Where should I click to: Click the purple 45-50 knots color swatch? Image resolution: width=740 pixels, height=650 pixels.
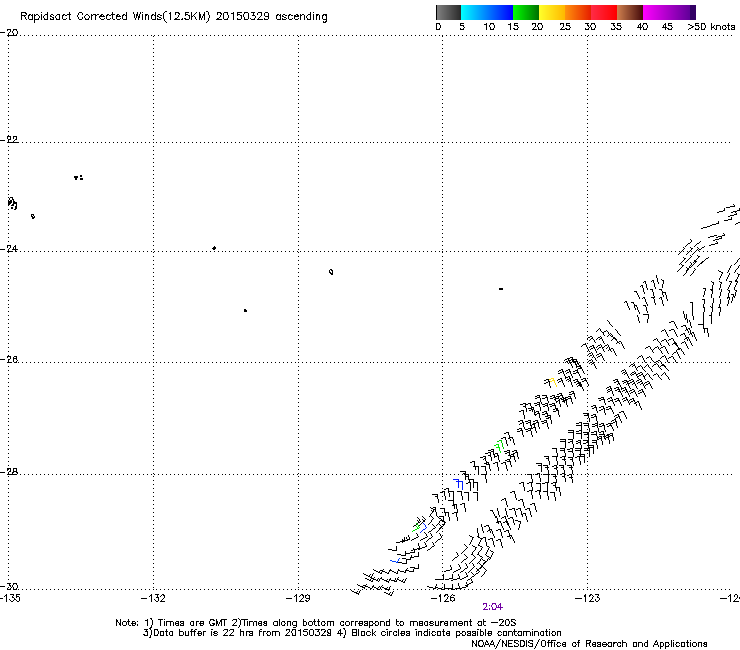point(682,12)
